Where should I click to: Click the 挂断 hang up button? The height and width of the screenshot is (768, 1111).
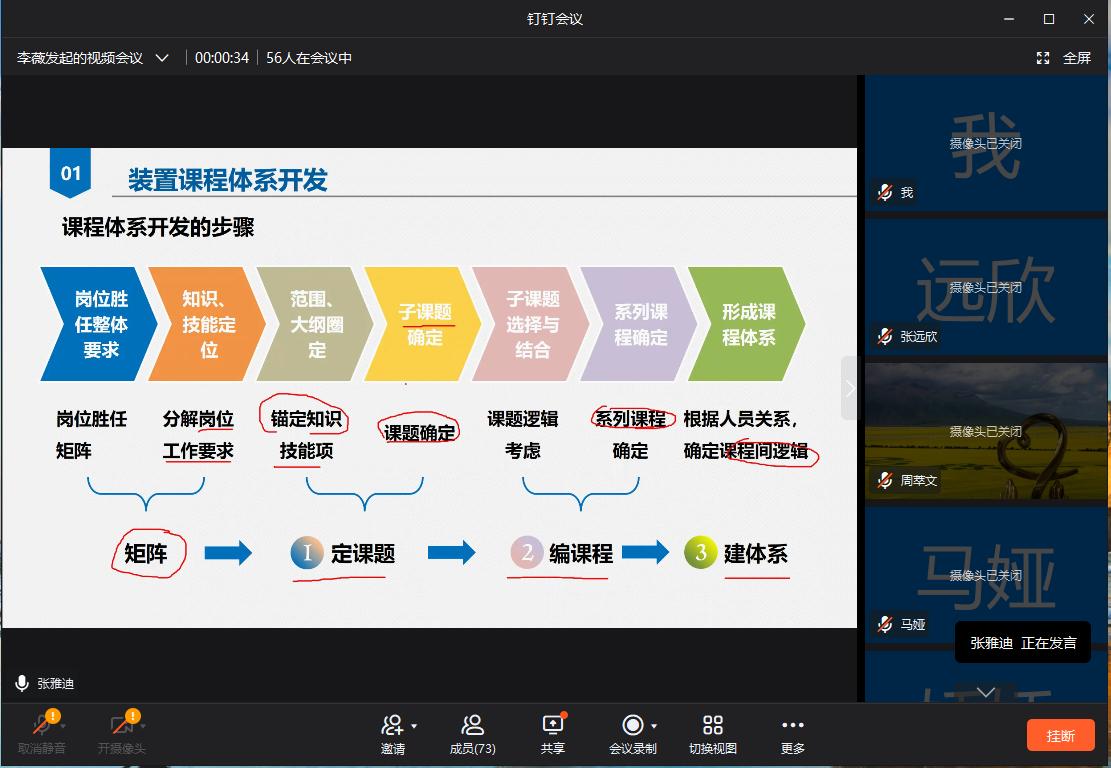pos(1060,735)
